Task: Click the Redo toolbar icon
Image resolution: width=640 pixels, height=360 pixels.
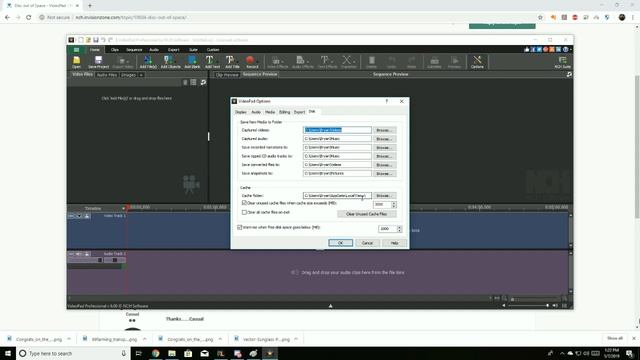Action: click(x=411, y=62)
